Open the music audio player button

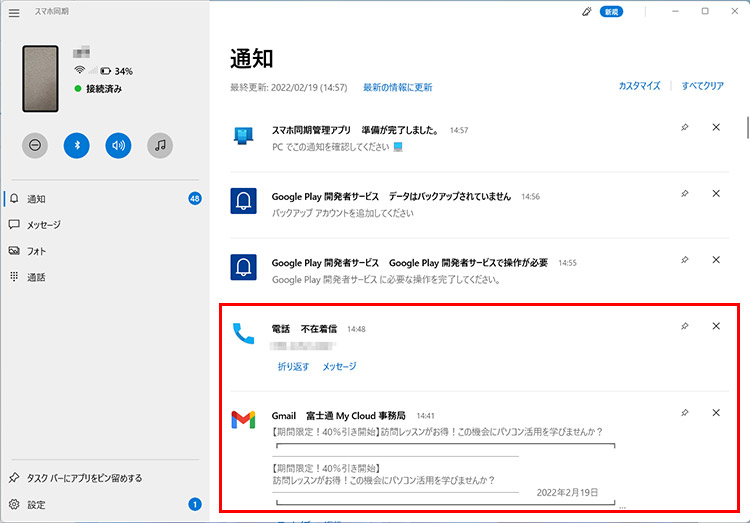(x=160, y=145)
